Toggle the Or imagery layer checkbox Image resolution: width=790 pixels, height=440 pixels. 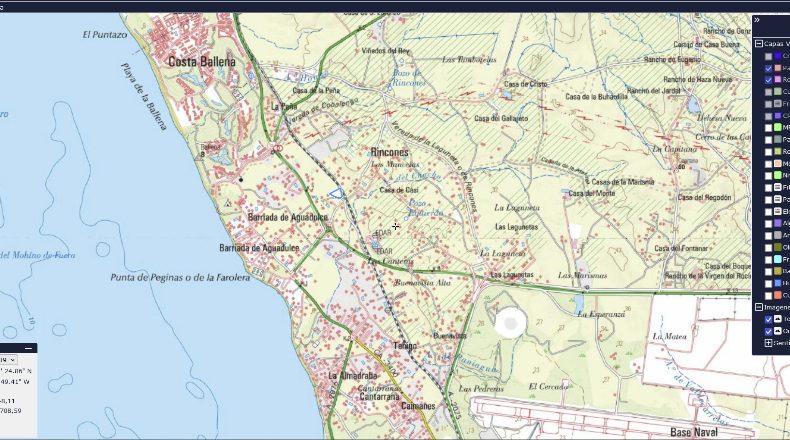pos(768,331)
